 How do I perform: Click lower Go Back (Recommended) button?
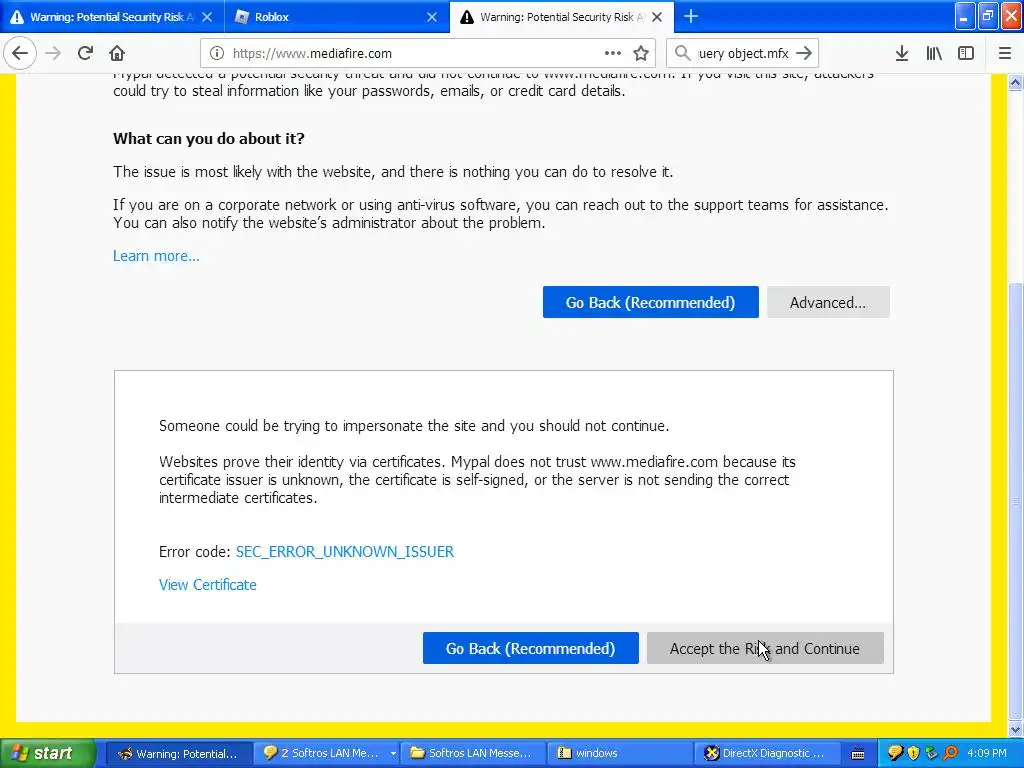530,648
